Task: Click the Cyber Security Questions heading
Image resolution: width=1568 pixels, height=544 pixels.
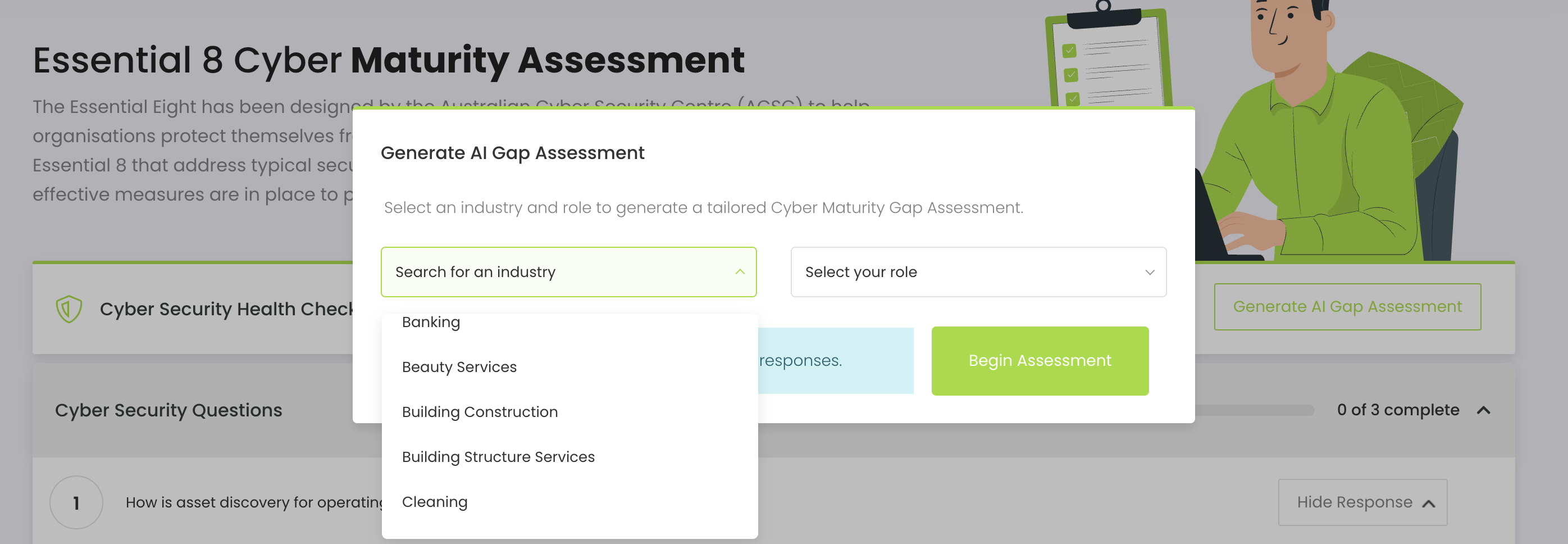Action: pyautogui.click(x=168, y=410)
